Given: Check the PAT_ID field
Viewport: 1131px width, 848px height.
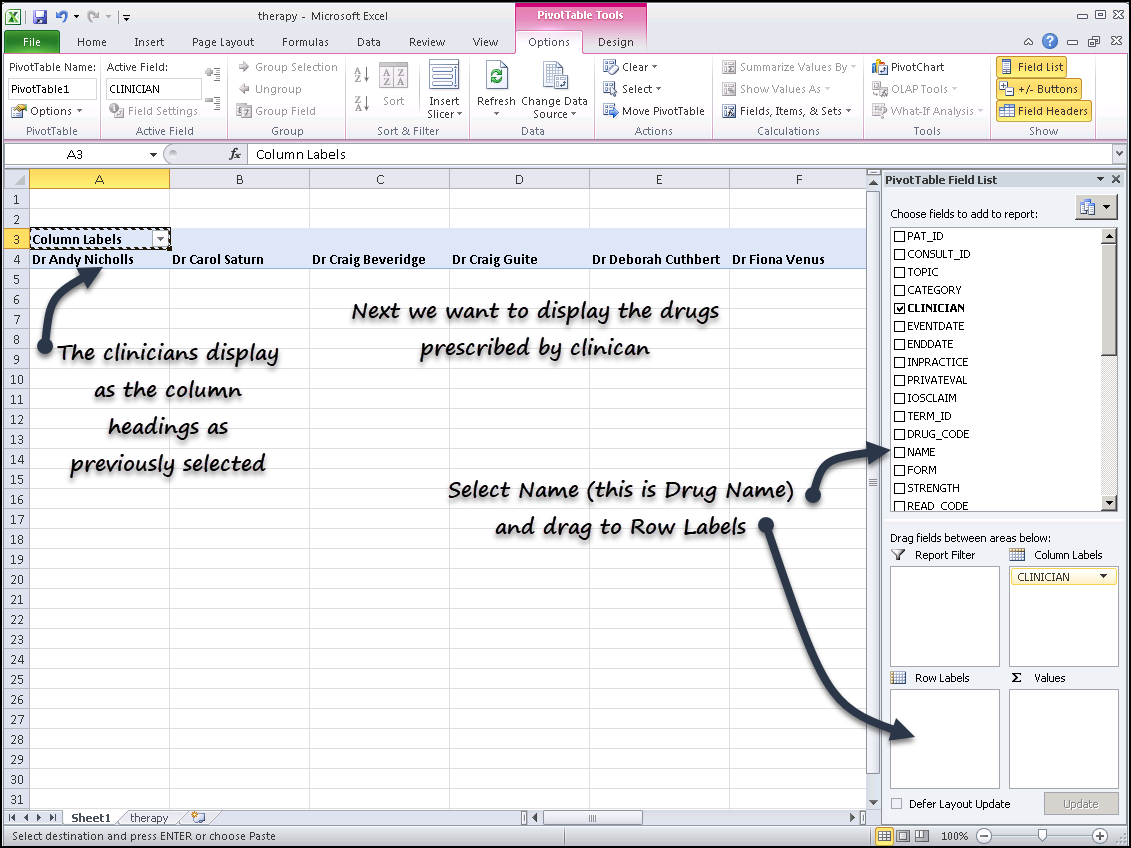Looking at the screenshot, I should pos(899,236).
